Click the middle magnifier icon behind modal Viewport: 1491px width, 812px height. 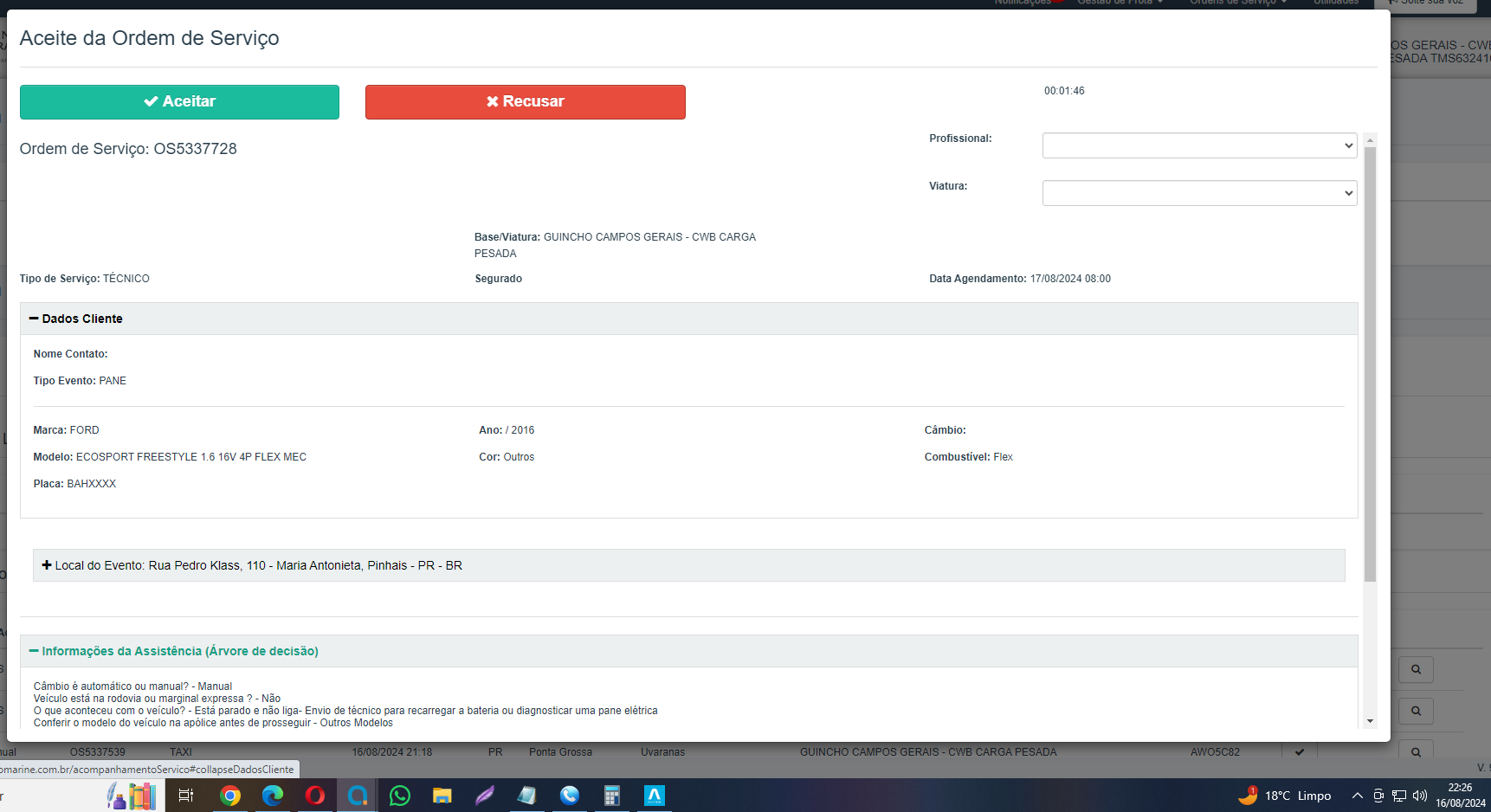pos(1416,711)
